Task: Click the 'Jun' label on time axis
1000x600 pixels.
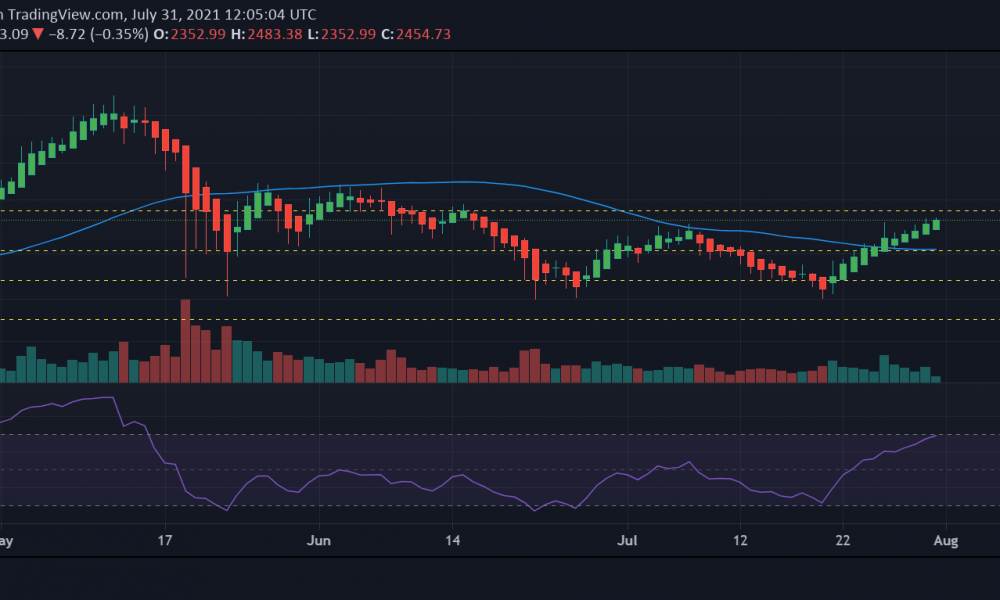Action: click(x=319, y=541)
